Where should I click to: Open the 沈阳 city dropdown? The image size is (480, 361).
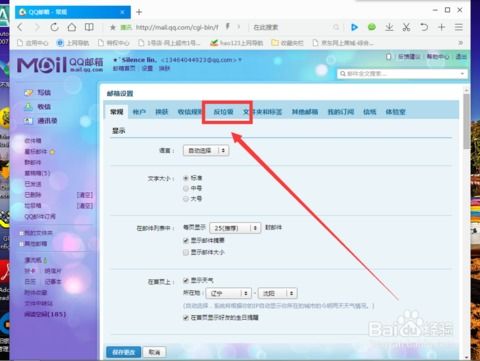pyautogui.click(x=278, y=293)
